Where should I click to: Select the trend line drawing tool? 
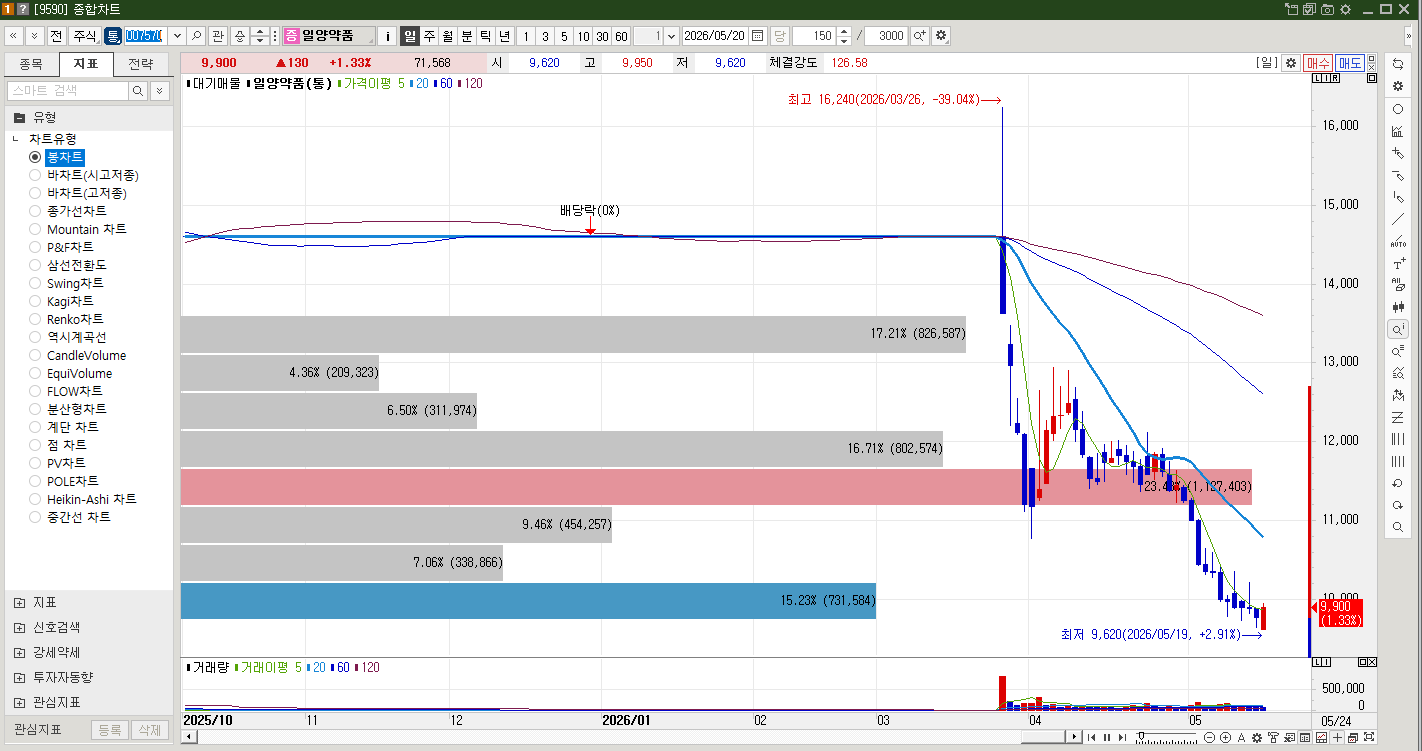click(x=1398, y=220)
